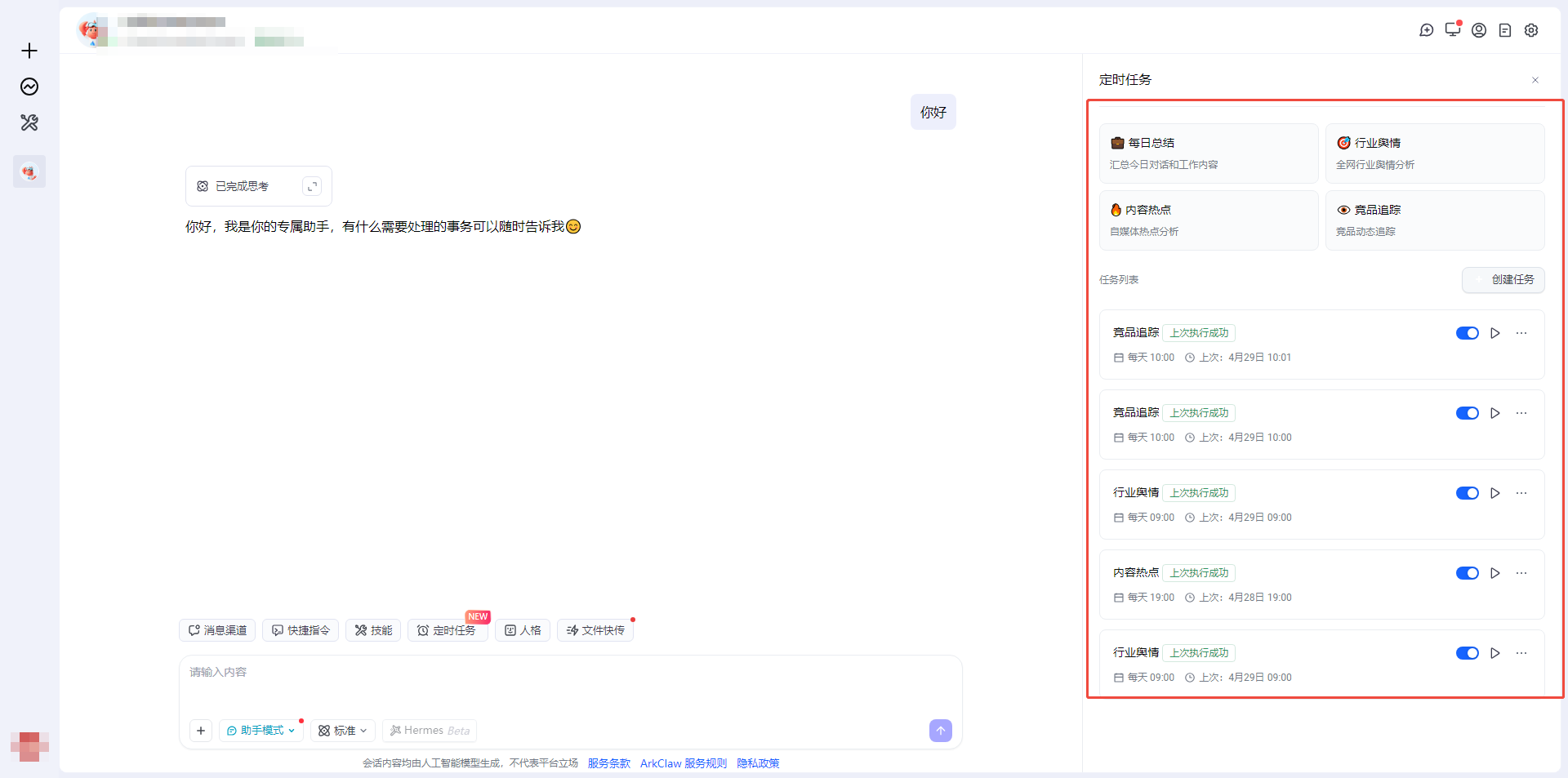Start a new conversation with the sidebar plus icon
The width and height of the screenshot is (1568, 778).
[x=29, y=51]
